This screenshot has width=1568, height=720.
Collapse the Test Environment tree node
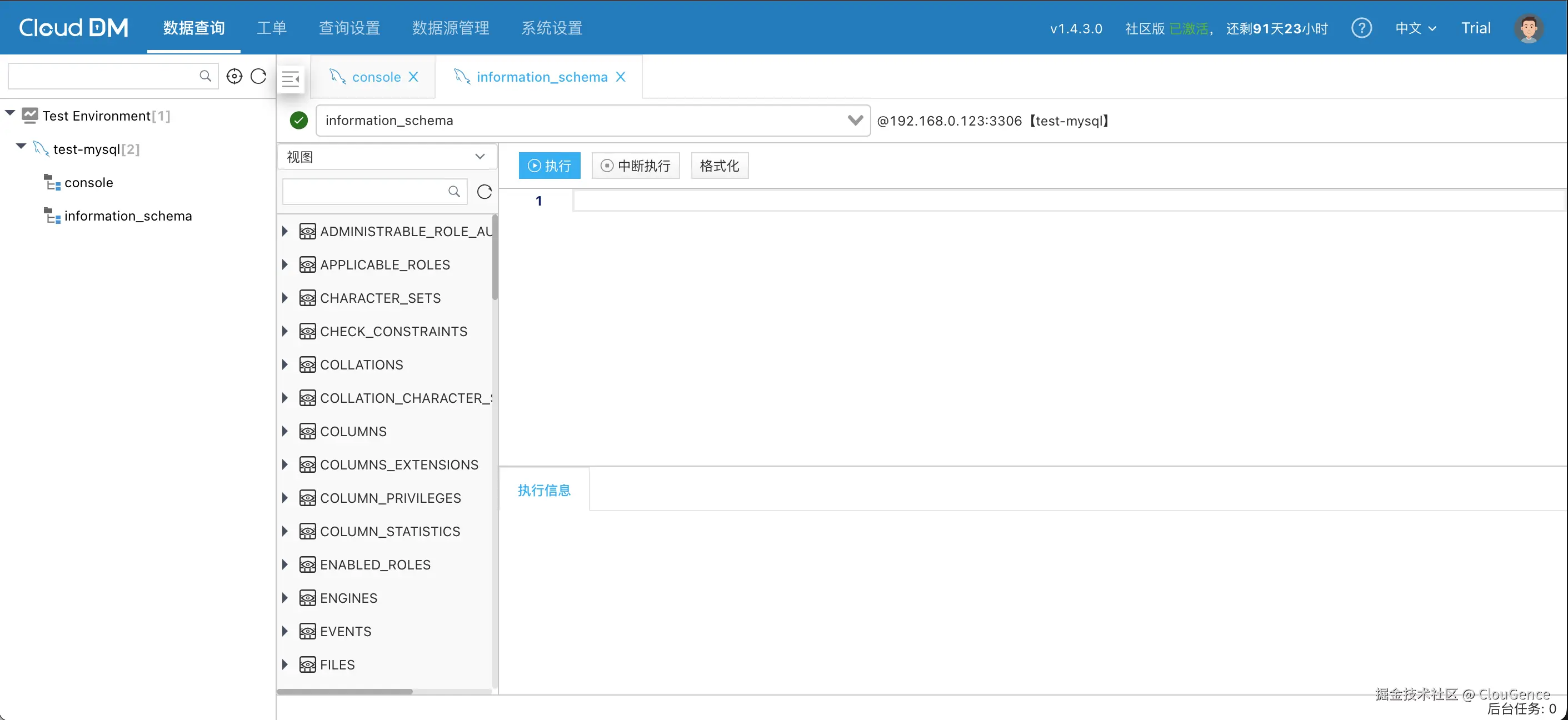pyautogui.click(x=11, y=114)
